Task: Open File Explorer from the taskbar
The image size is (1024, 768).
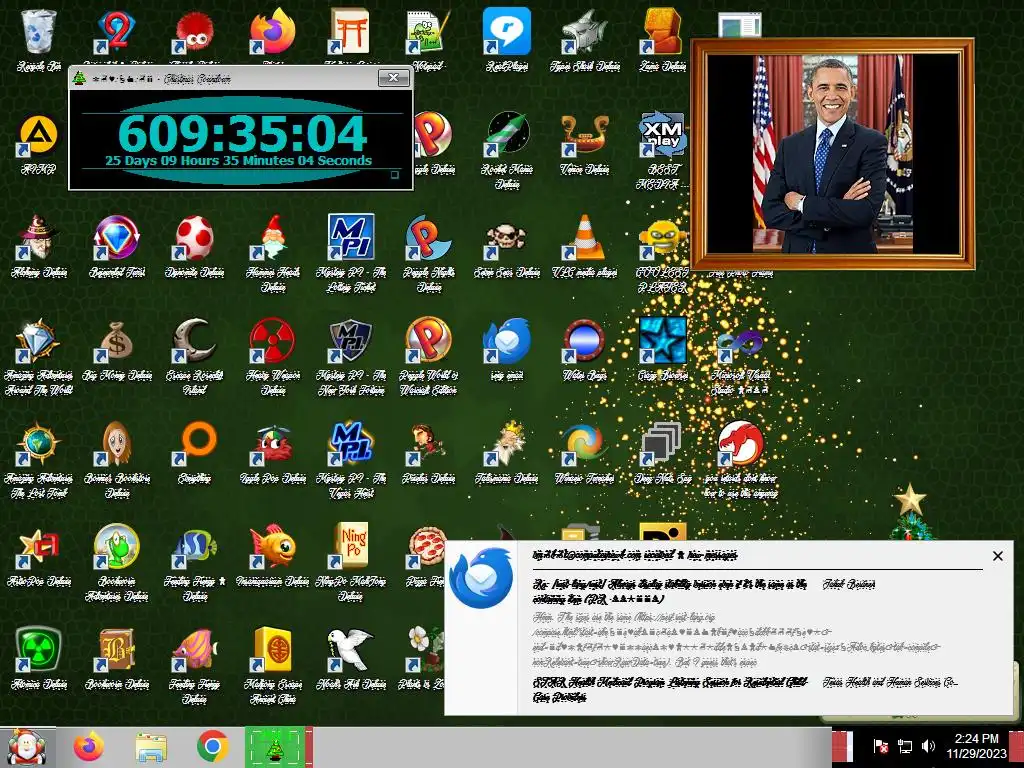Action: point(151,747)
